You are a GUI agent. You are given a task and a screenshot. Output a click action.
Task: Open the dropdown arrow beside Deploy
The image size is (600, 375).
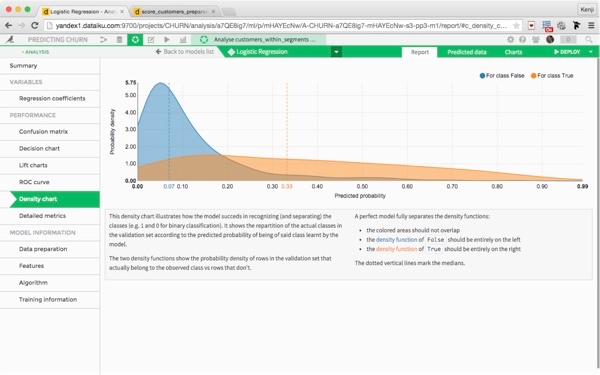[x=591, y=52]
